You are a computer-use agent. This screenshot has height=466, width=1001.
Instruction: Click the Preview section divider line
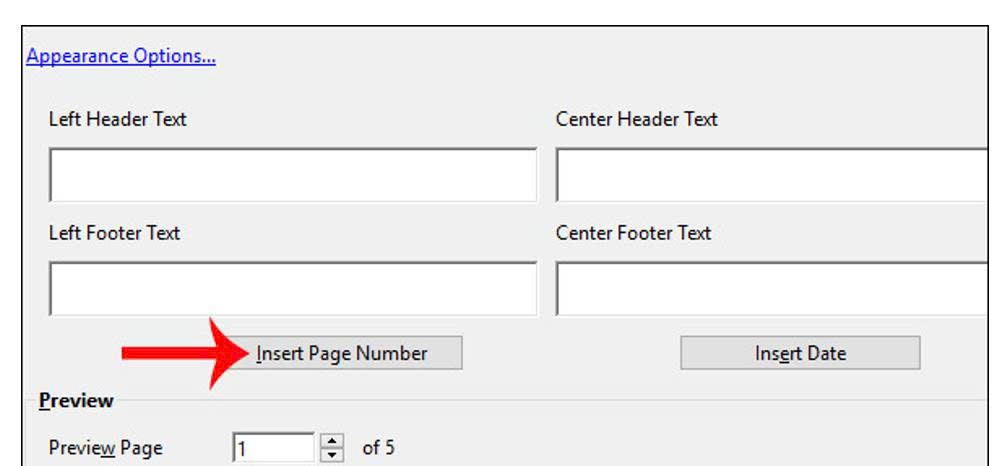551,401
